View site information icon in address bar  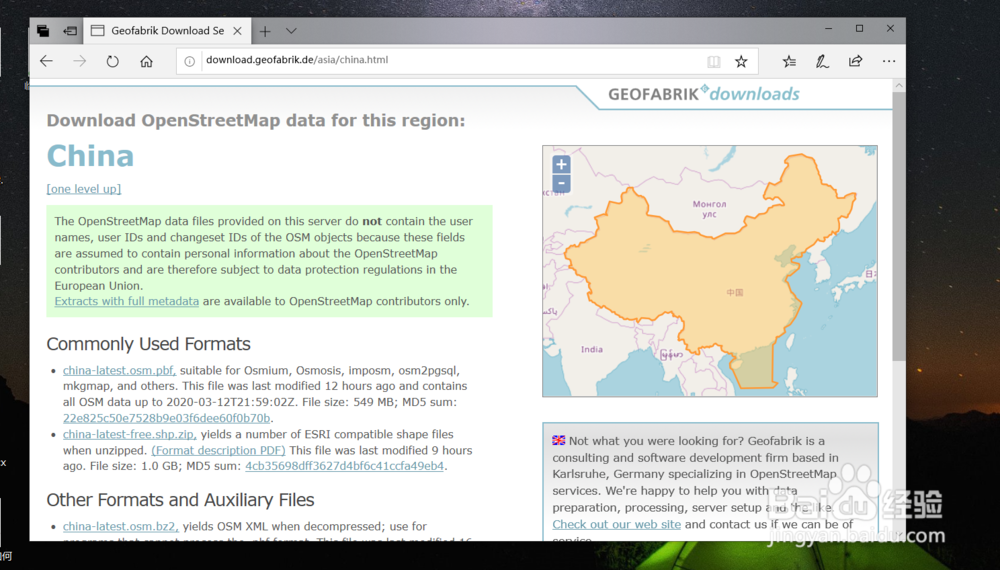[x=189, y=61]
